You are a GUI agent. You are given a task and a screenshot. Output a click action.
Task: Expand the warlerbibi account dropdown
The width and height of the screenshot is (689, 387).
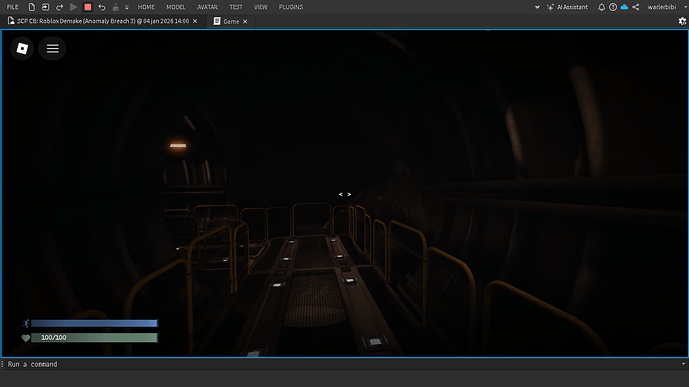(x=686, y=7)
